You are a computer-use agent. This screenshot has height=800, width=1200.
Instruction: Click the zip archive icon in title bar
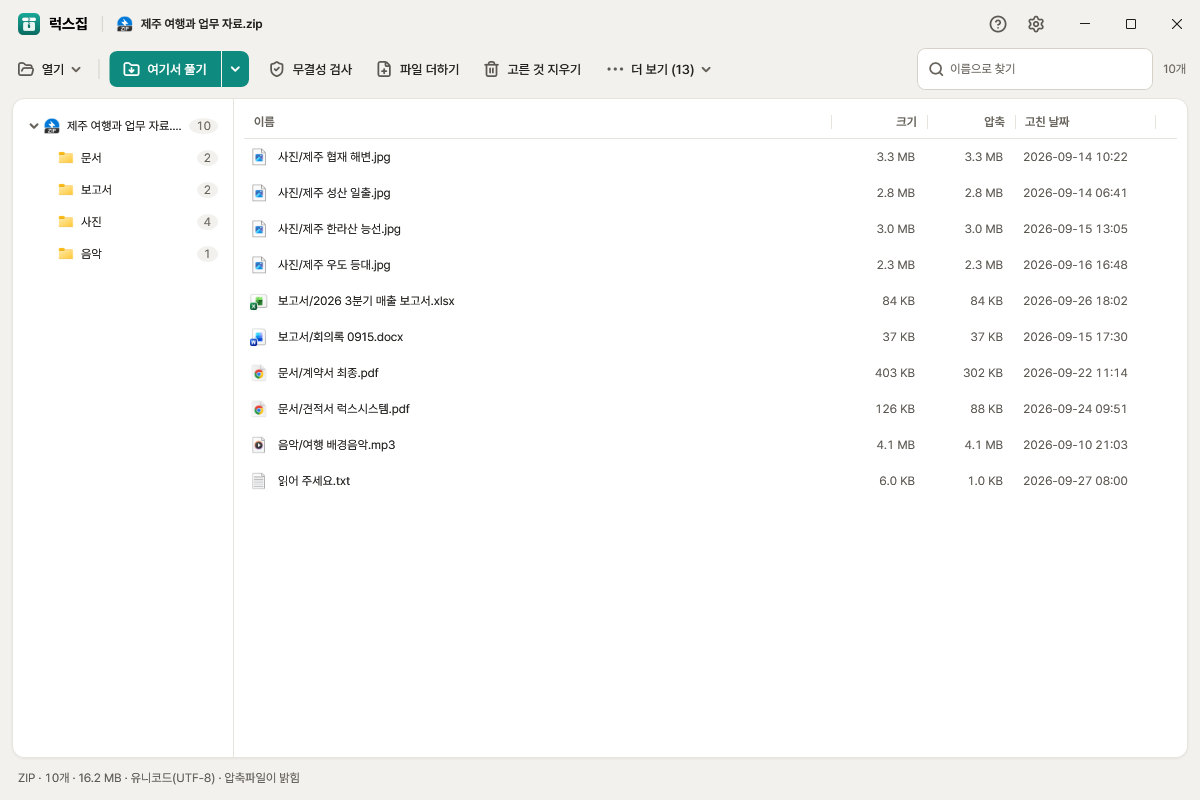point(124,24)
